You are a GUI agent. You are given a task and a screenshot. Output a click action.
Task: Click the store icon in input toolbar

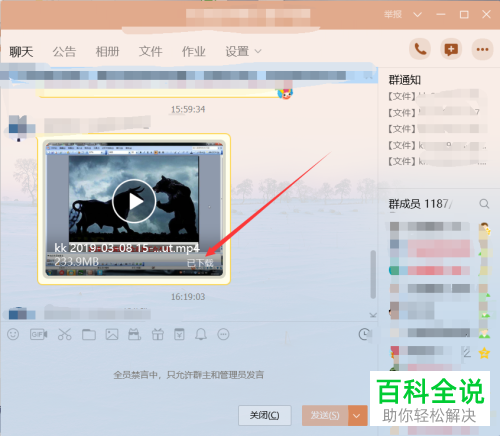click(135, 334)
